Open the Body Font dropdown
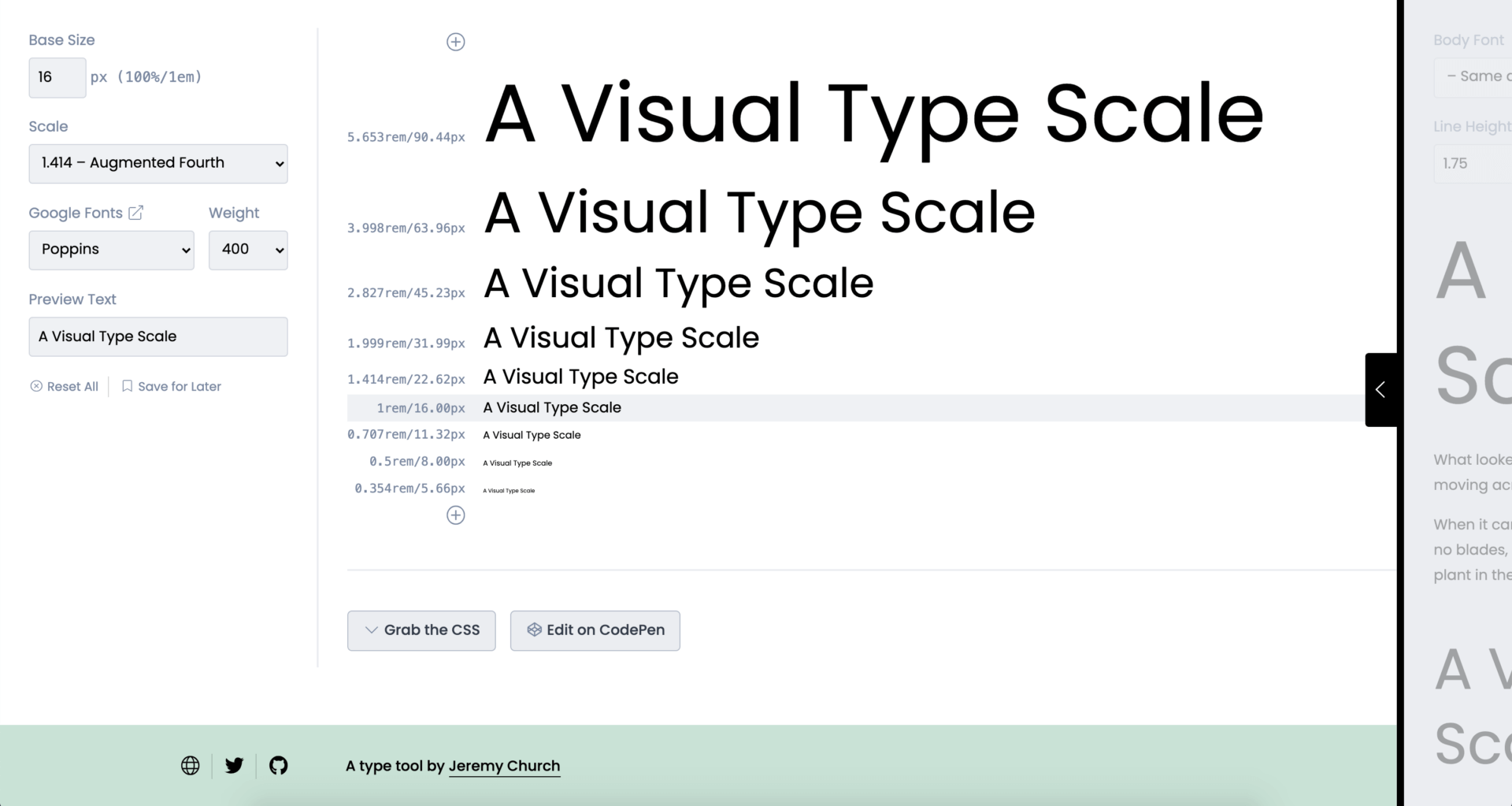 pos(1480,76)
